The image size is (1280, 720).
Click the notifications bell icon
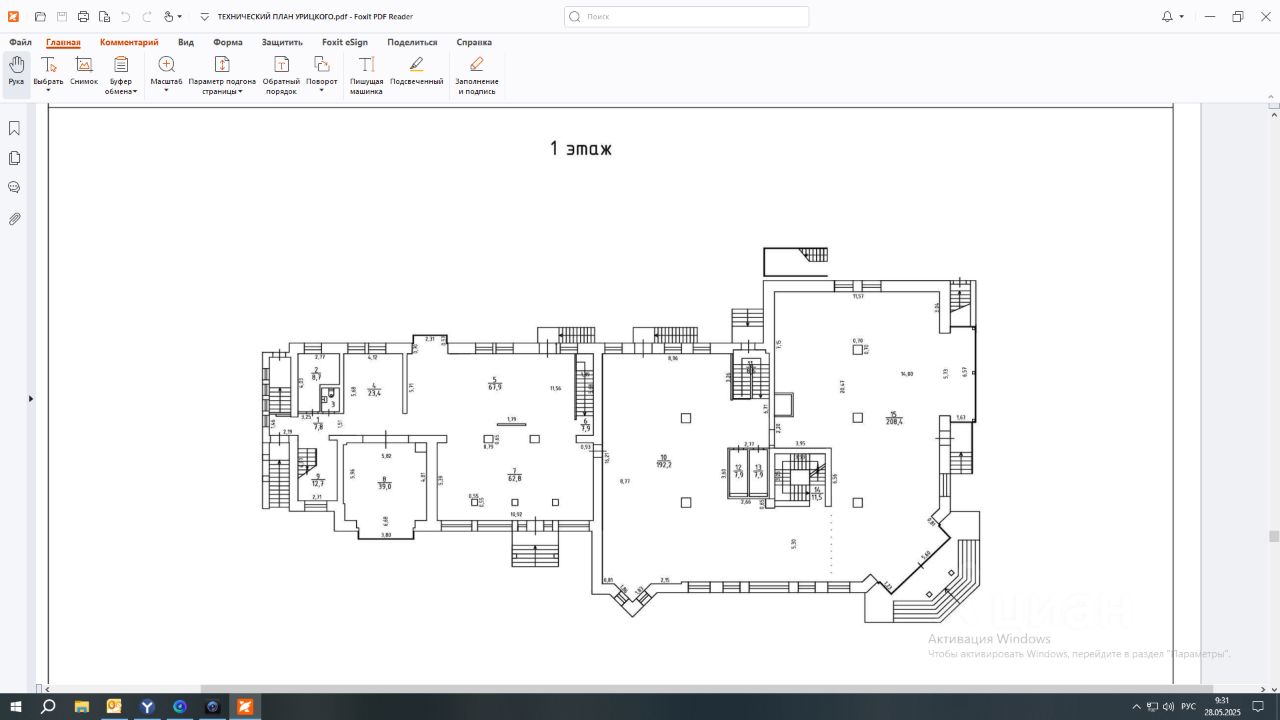coord(1167,17)
